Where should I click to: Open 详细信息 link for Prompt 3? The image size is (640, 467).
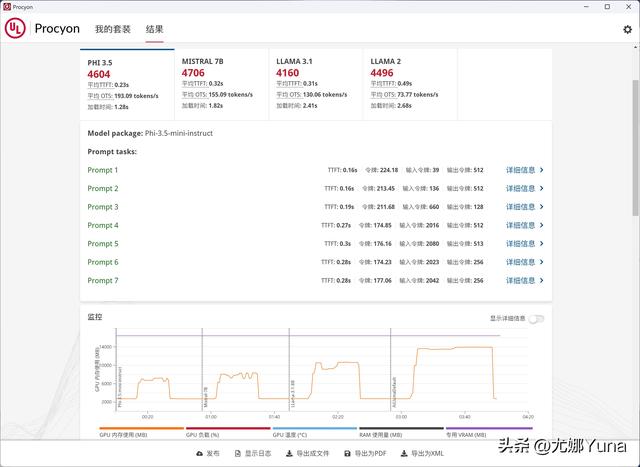(x=520, y=207)
